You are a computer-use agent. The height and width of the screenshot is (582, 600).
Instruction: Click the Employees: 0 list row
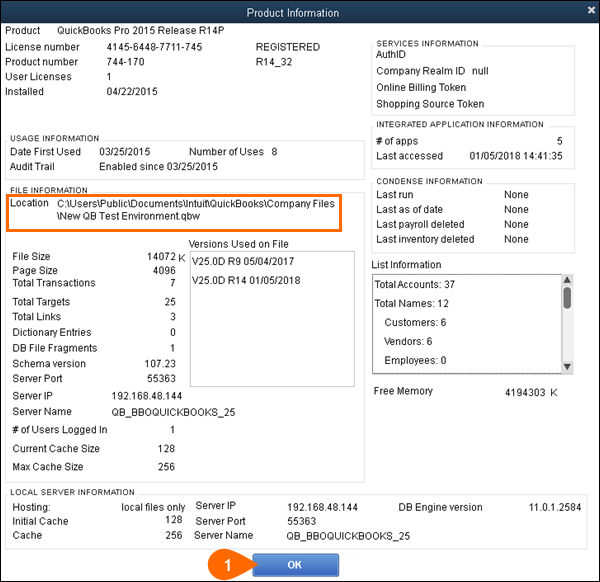pos(415,360)
